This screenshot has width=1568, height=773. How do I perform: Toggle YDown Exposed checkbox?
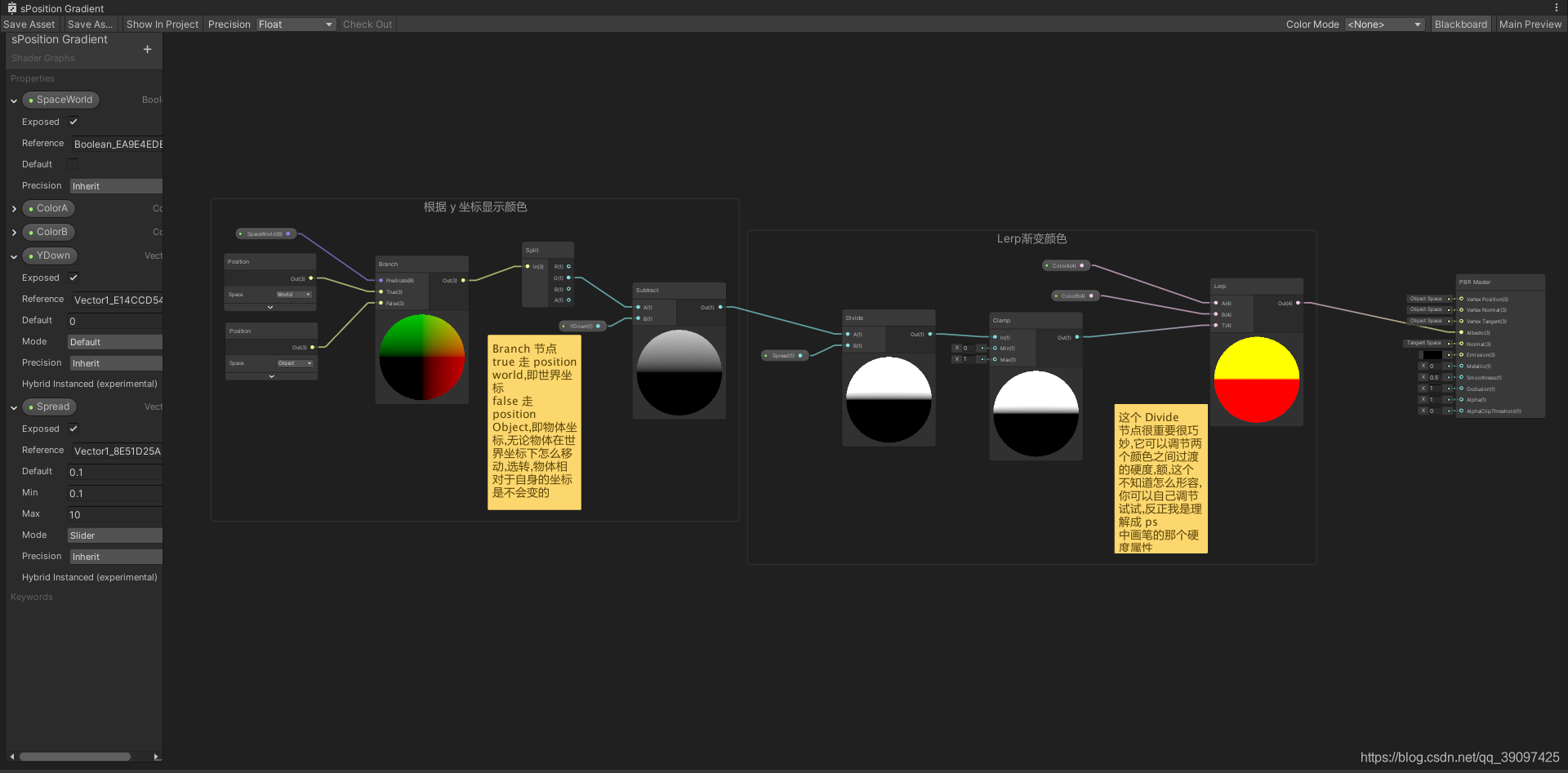(x=73, y=278)
